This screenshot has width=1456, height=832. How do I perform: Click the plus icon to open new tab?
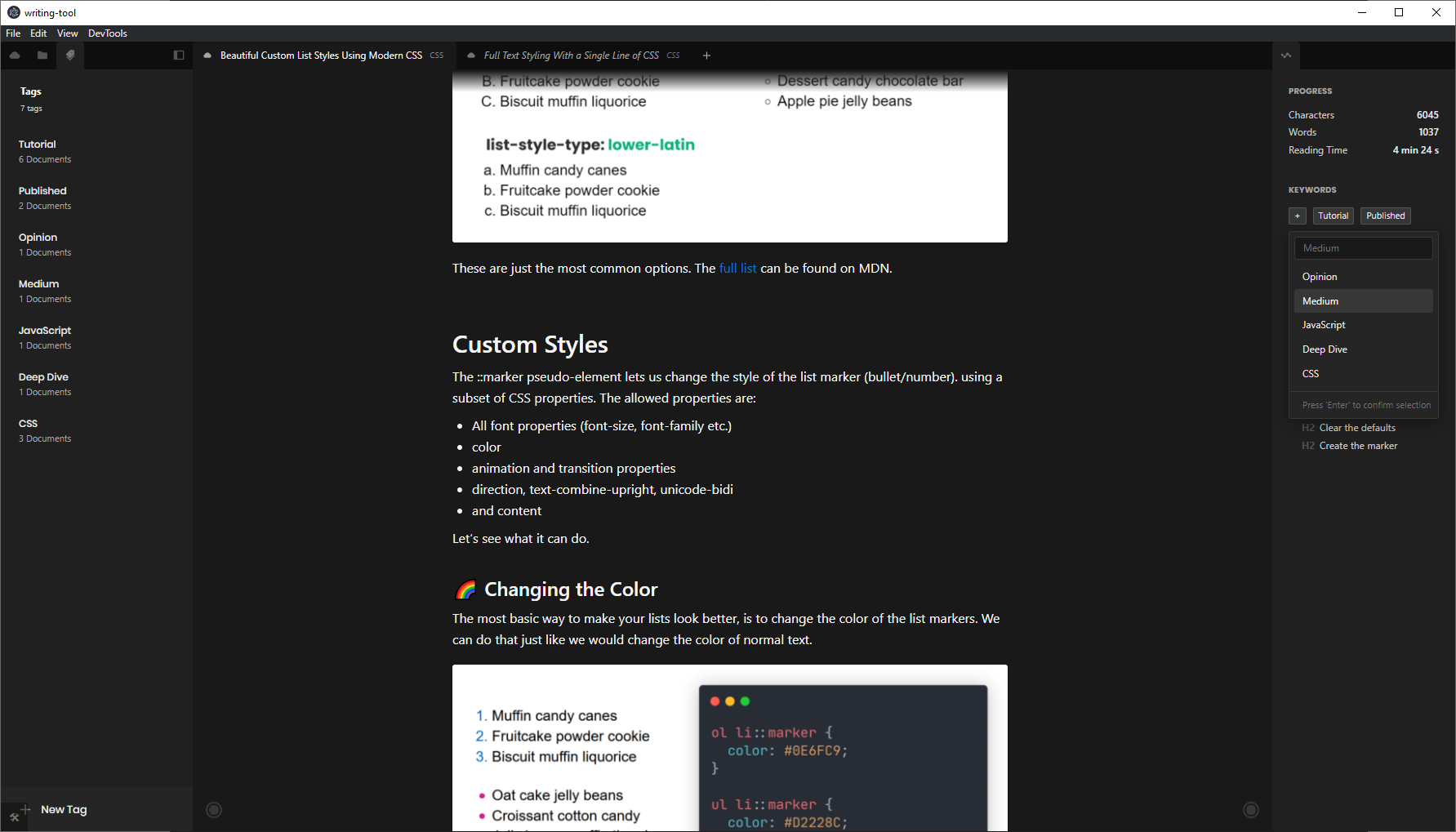click(x=706, y=56)
